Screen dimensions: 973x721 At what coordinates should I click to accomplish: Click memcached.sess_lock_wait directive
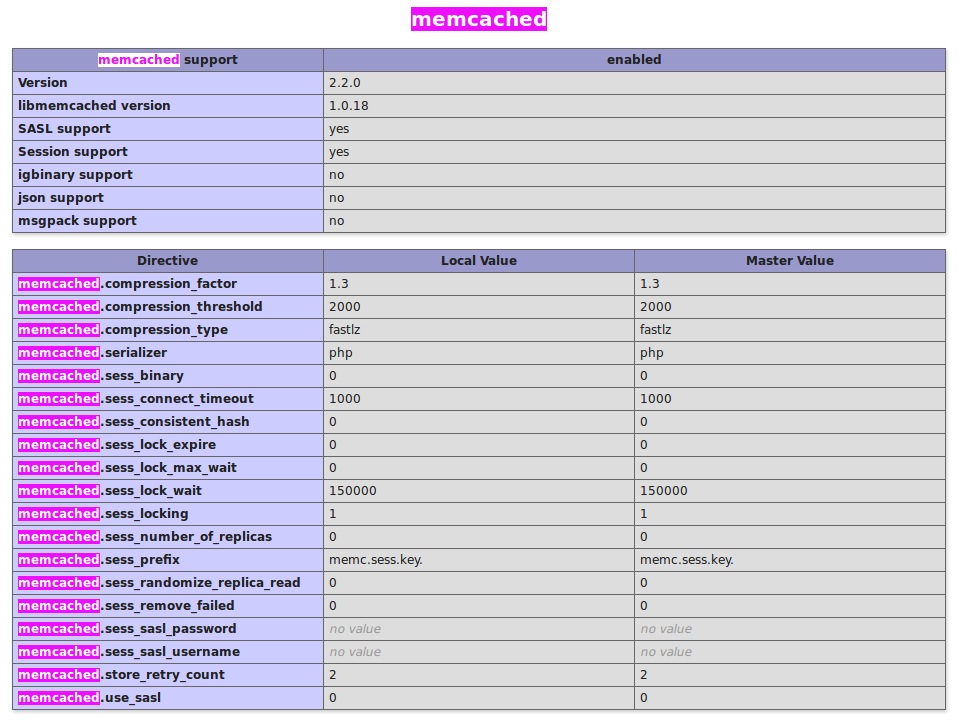click(x=110, y=490)
